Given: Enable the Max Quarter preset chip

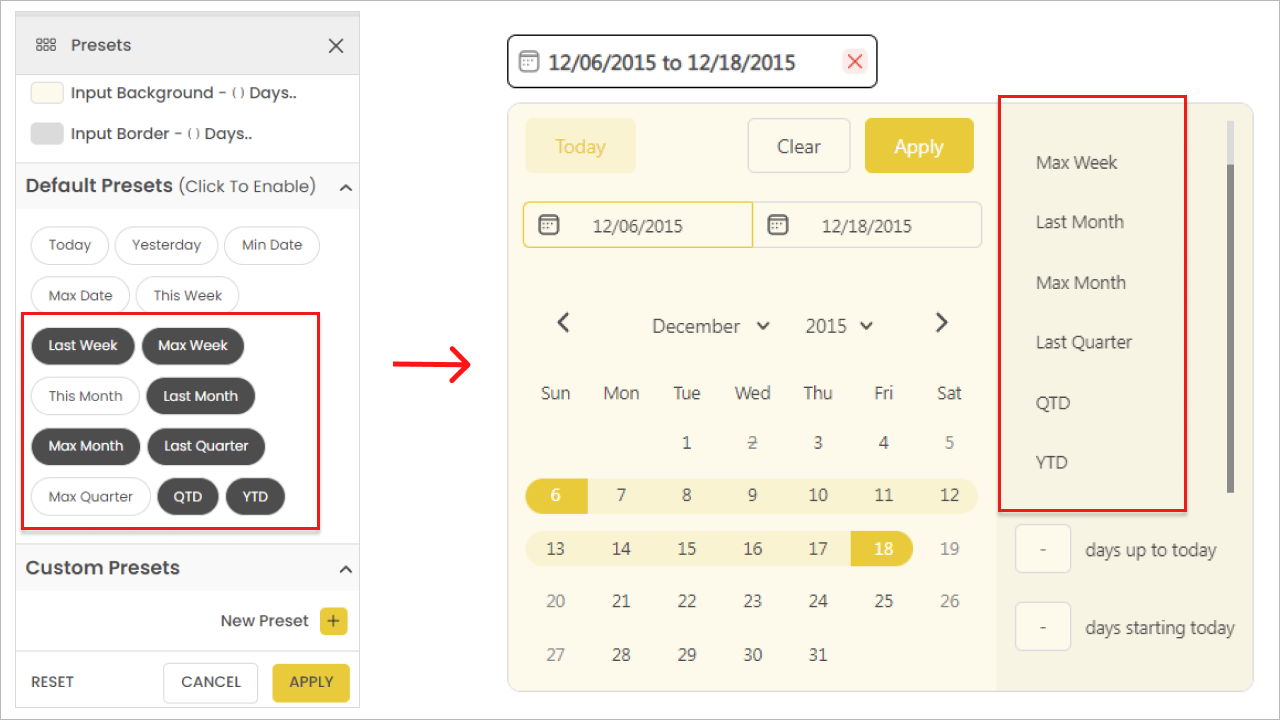Looking at the screenshot, I should tap(91, 497).
